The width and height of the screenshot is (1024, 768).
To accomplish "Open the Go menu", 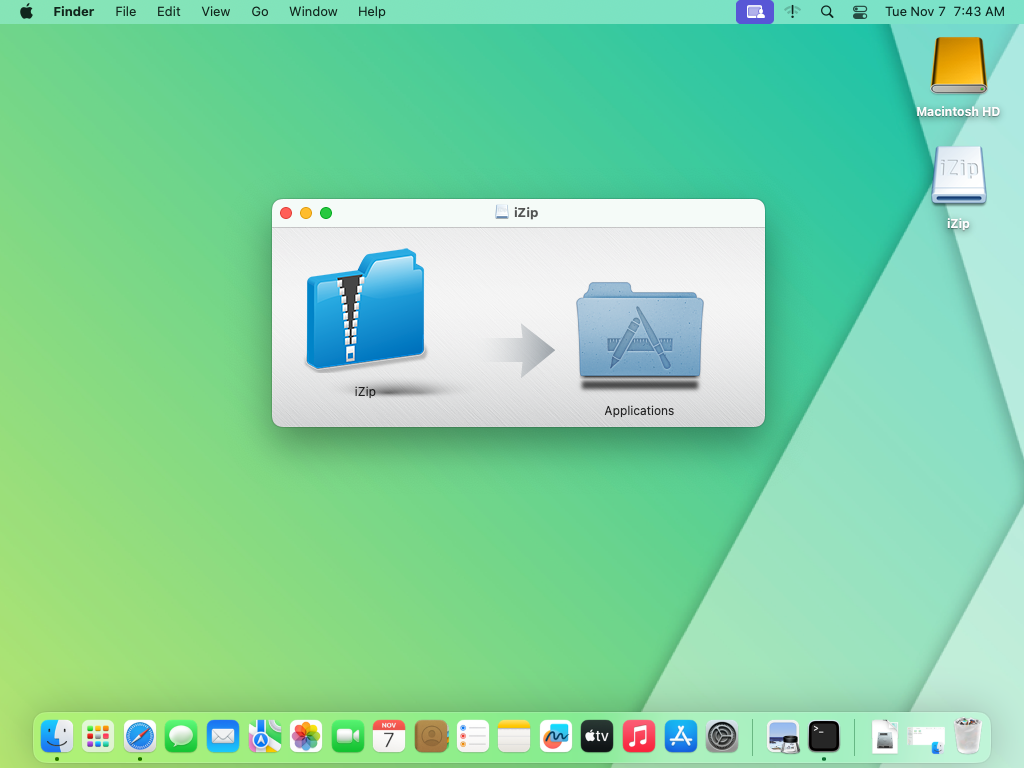I will pyautogui.click(x=260, y=12).
